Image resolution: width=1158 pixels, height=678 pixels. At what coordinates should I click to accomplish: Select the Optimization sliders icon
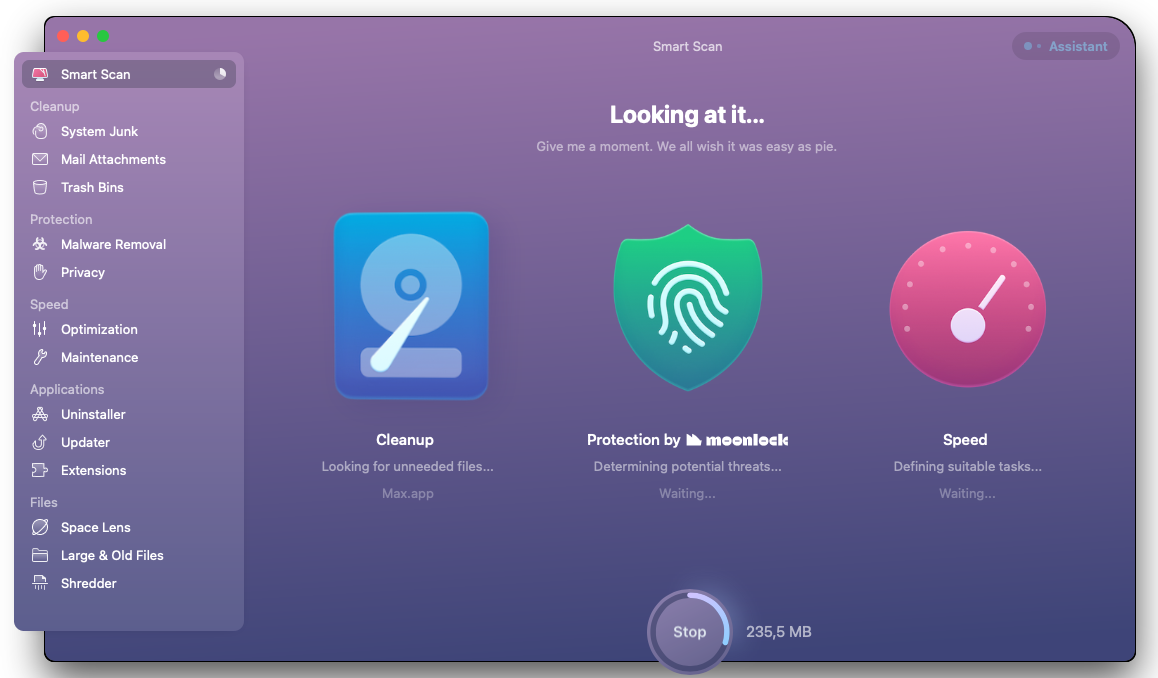(x=40, y=329)
